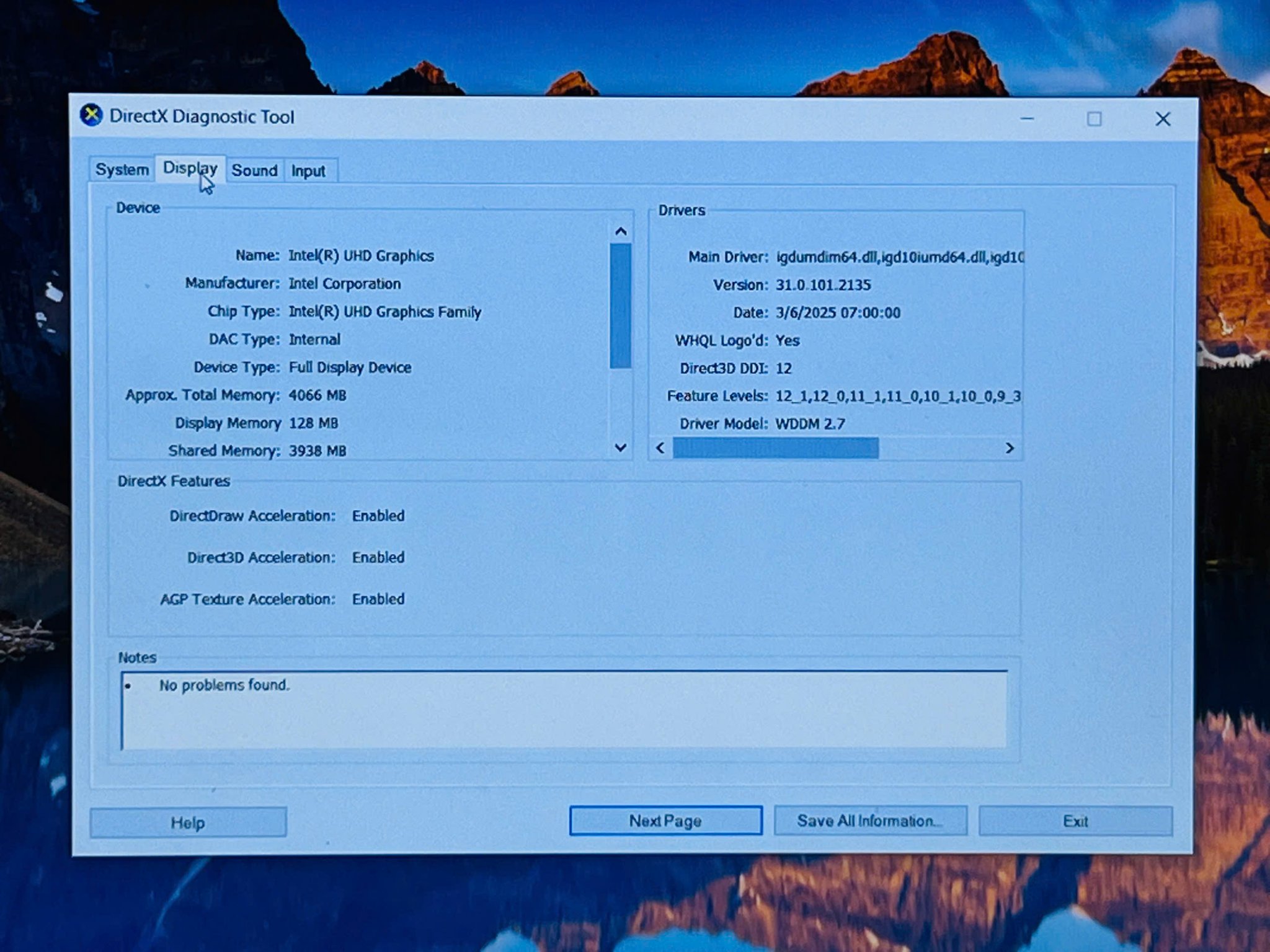Click the 'Driver Model:' label
The image size is (1270, 952).
pyautogui.click(x=724, y=424)
